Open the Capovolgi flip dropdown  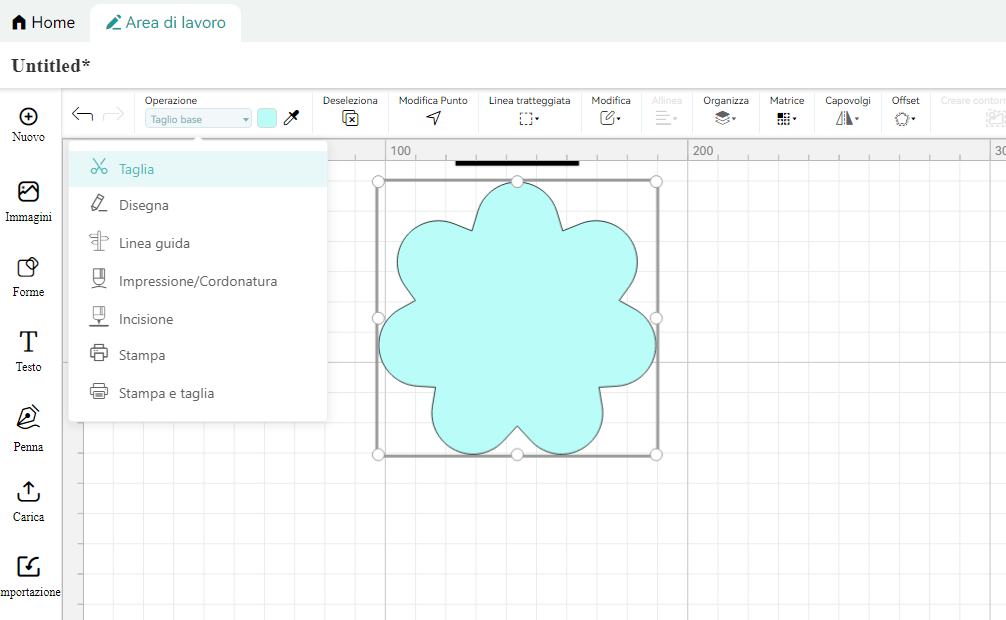point(847,118)
